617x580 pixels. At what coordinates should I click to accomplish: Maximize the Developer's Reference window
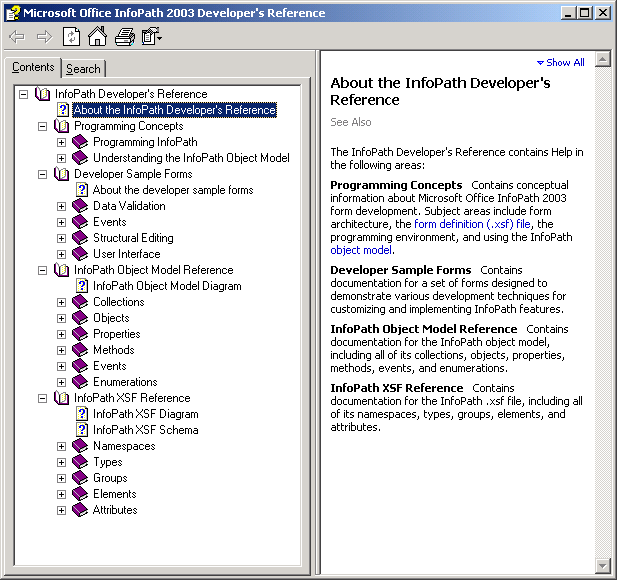[x=585, y=13]
